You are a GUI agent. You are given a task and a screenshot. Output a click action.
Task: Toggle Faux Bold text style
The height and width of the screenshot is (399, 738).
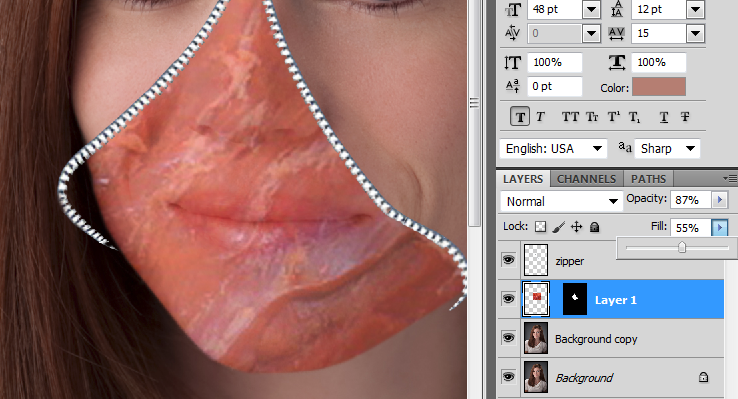coord(520,117)
